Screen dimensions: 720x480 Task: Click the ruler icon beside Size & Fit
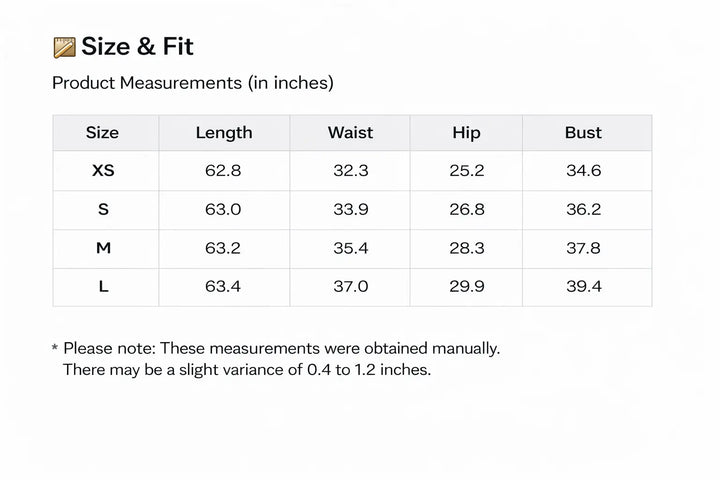64,47
